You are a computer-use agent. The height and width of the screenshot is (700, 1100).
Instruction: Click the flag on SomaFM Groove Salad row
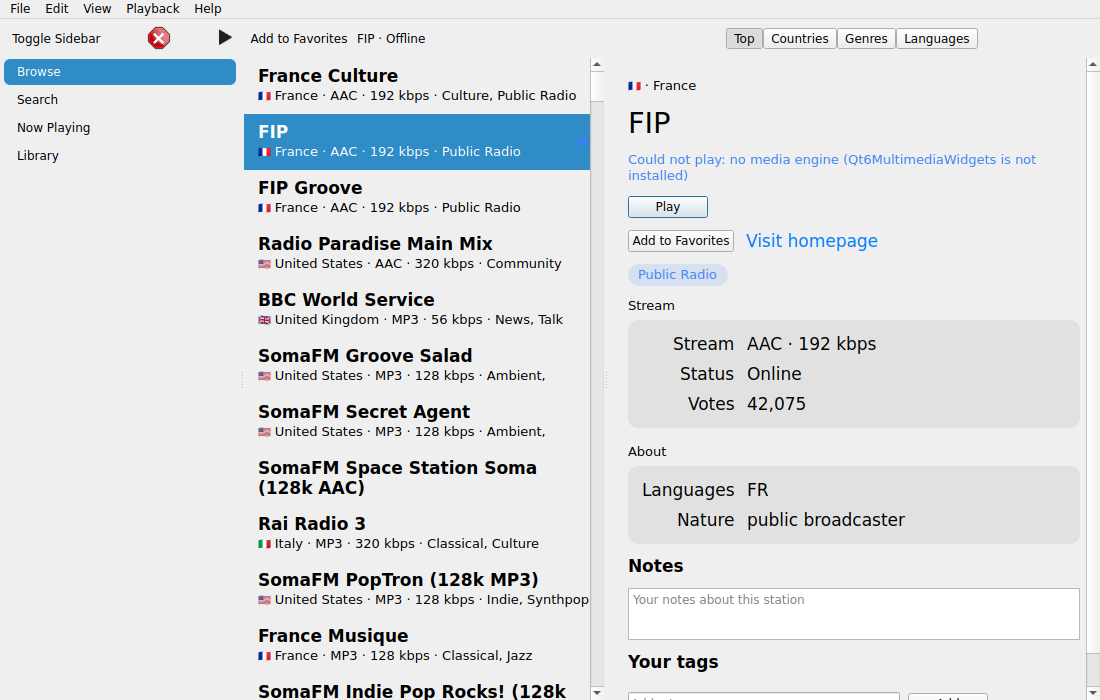click(x=264, y=376)
